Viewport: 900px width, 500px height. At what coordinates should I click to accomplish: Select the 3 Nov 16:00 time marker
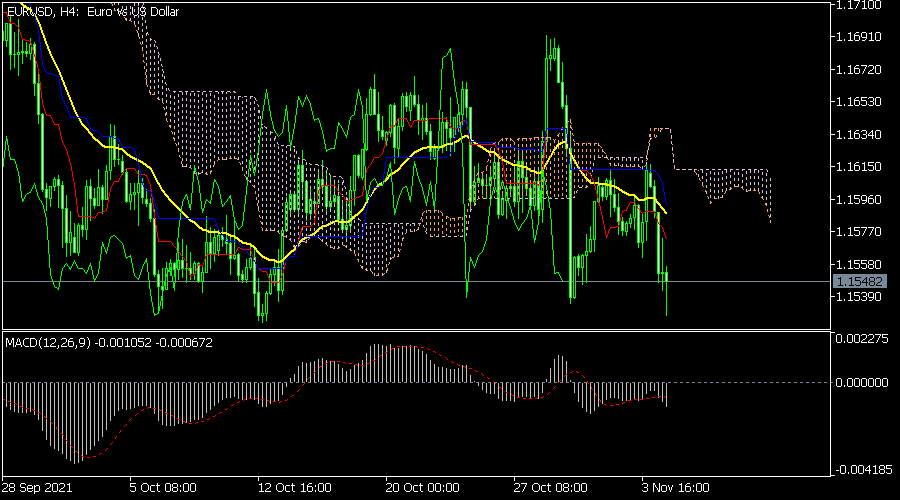pyautogui.click(x=676, y=488)
